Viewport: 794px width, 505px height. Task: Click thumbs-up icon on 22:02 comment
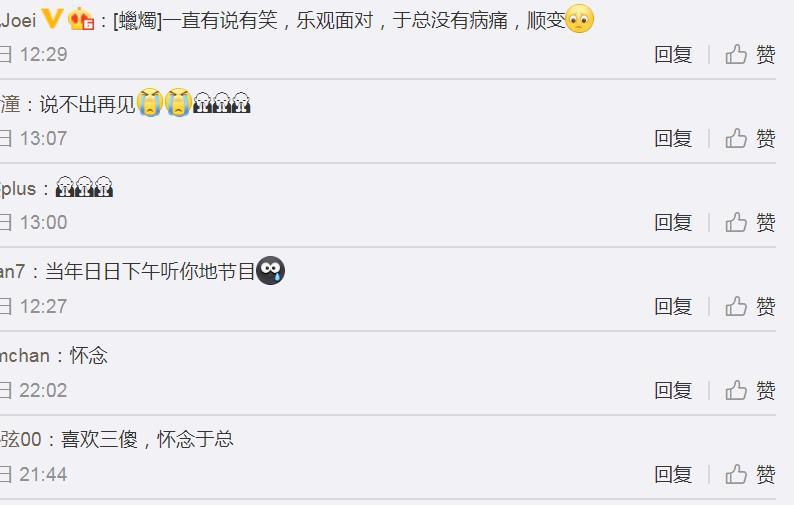pos(736,391)
